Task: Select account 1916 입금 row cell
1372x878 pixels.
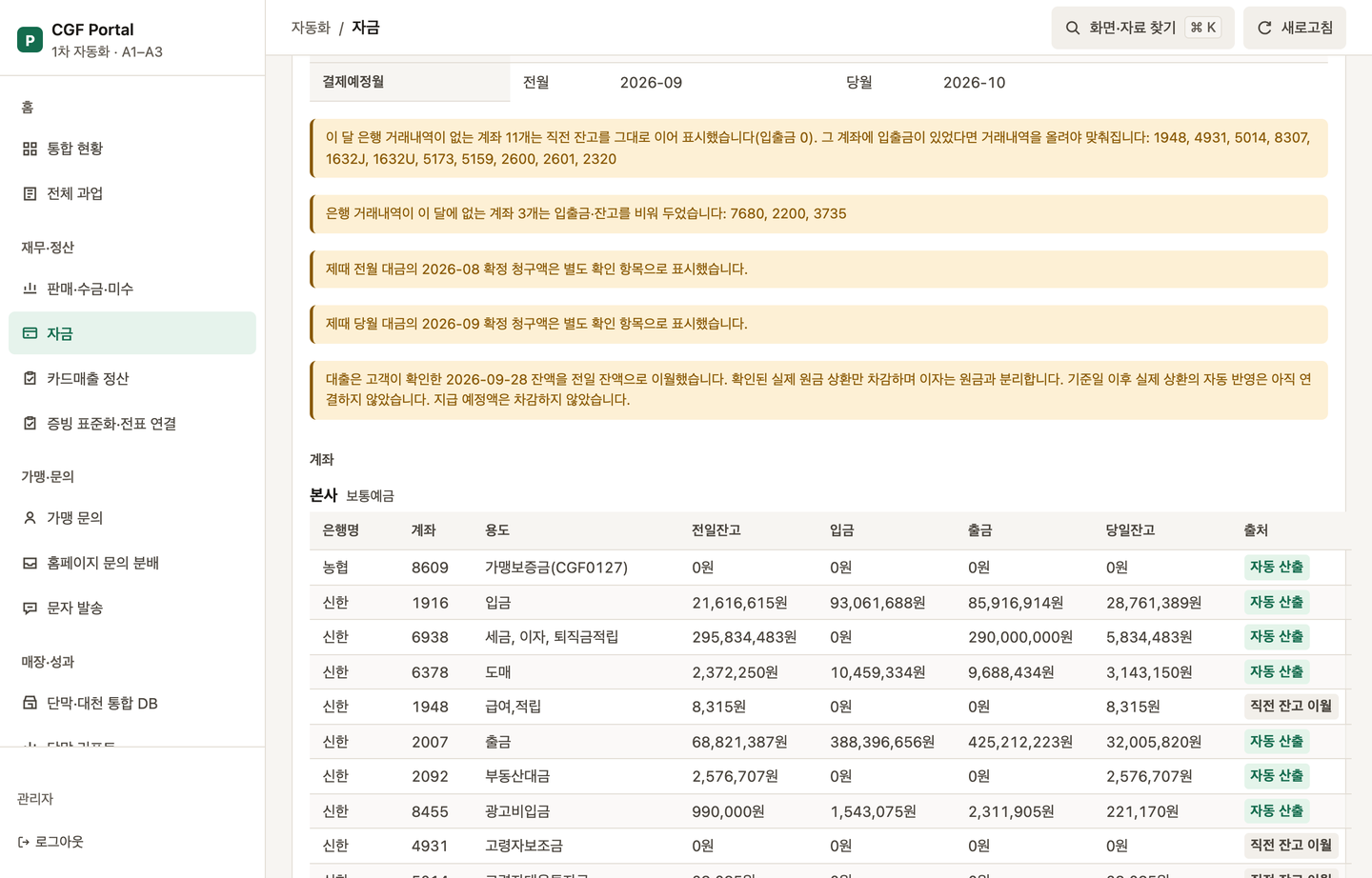Action: [x=497, y=603]
